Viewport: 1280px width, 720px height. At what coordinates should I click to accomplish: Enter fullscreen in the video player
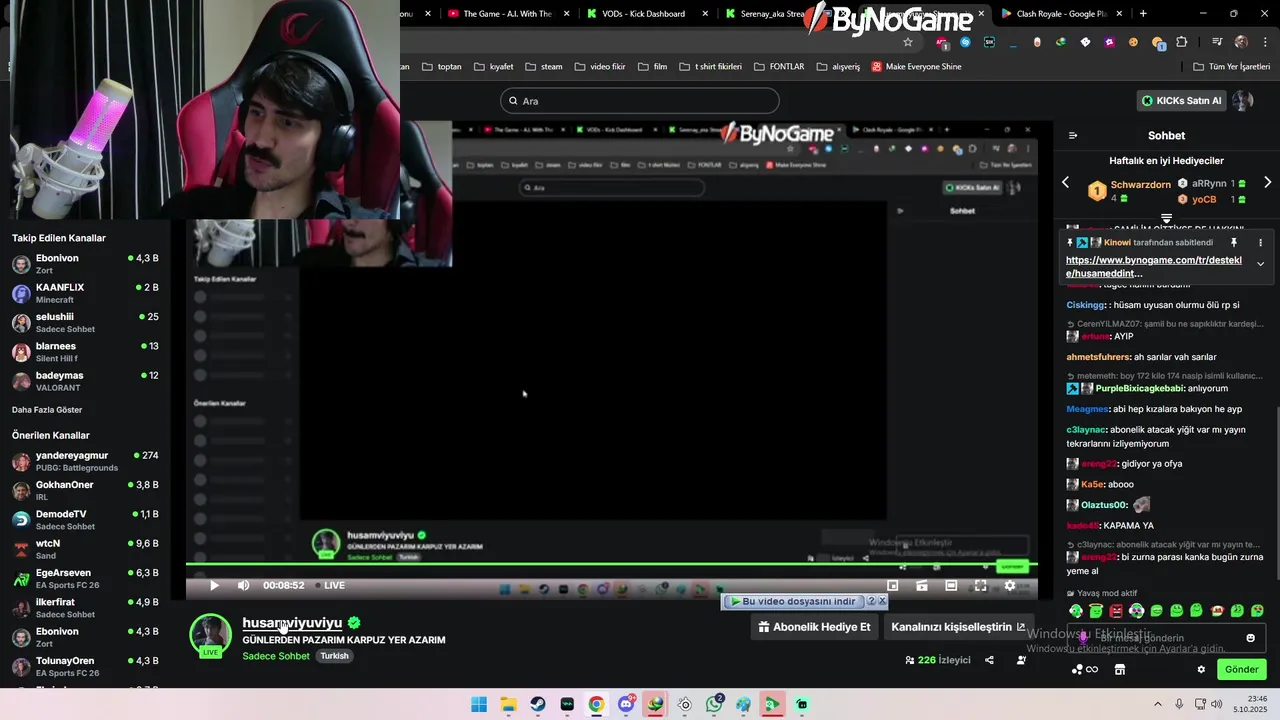pos(980,586)
